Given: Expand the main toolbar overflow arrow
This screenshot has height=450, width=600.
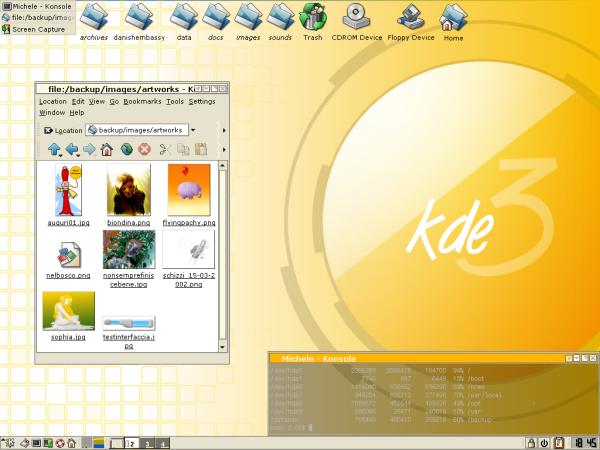Looking at the screenshot, I should click(224, 149).
